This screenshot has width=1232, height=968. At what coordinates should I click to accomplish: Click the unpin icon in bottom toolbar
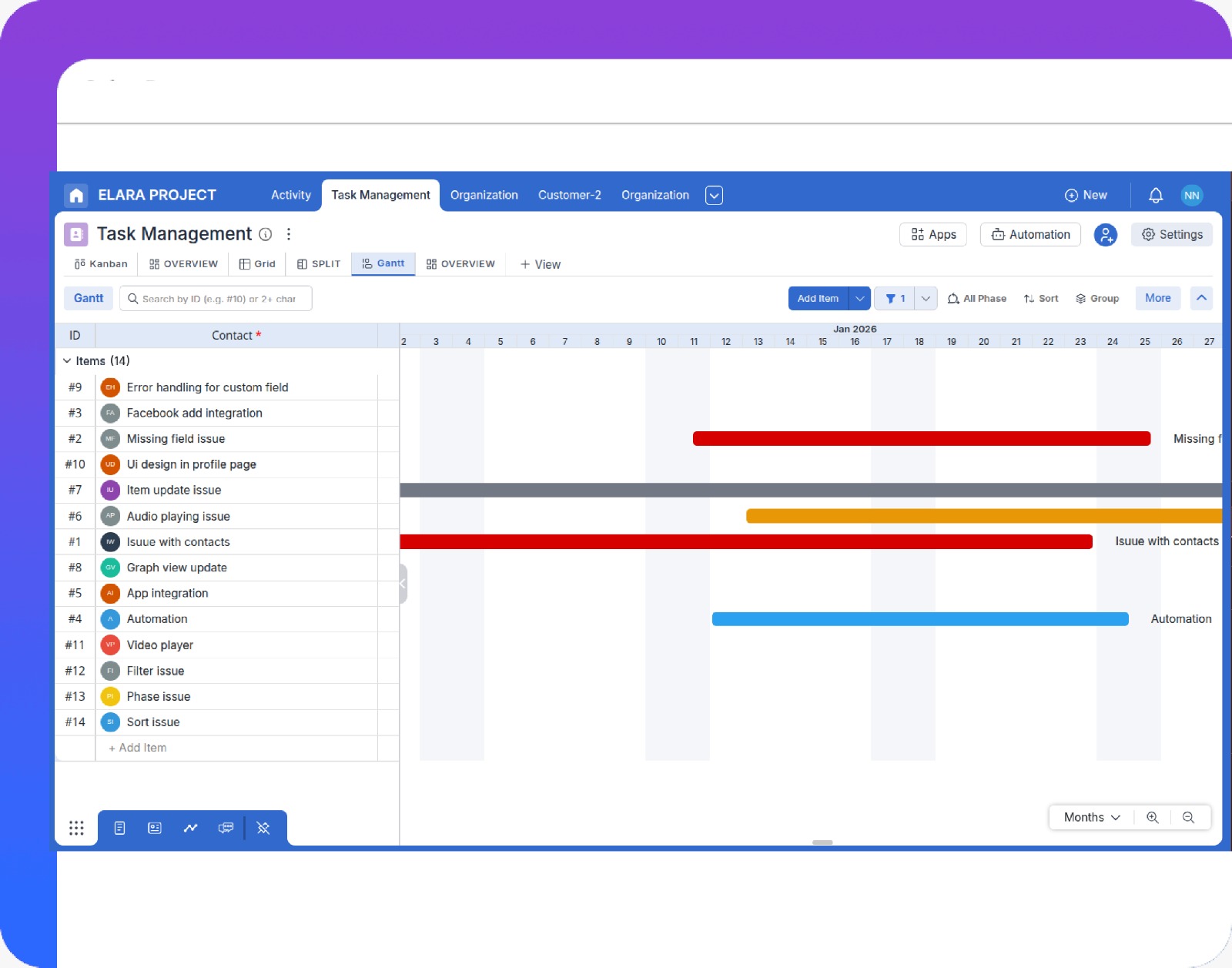[263, 828]
